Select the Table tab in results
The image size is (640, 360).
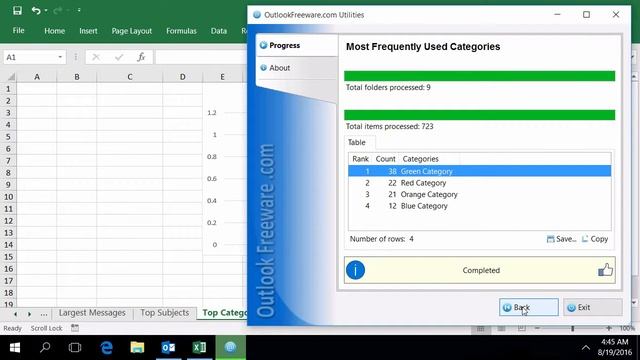click(357, 142)
